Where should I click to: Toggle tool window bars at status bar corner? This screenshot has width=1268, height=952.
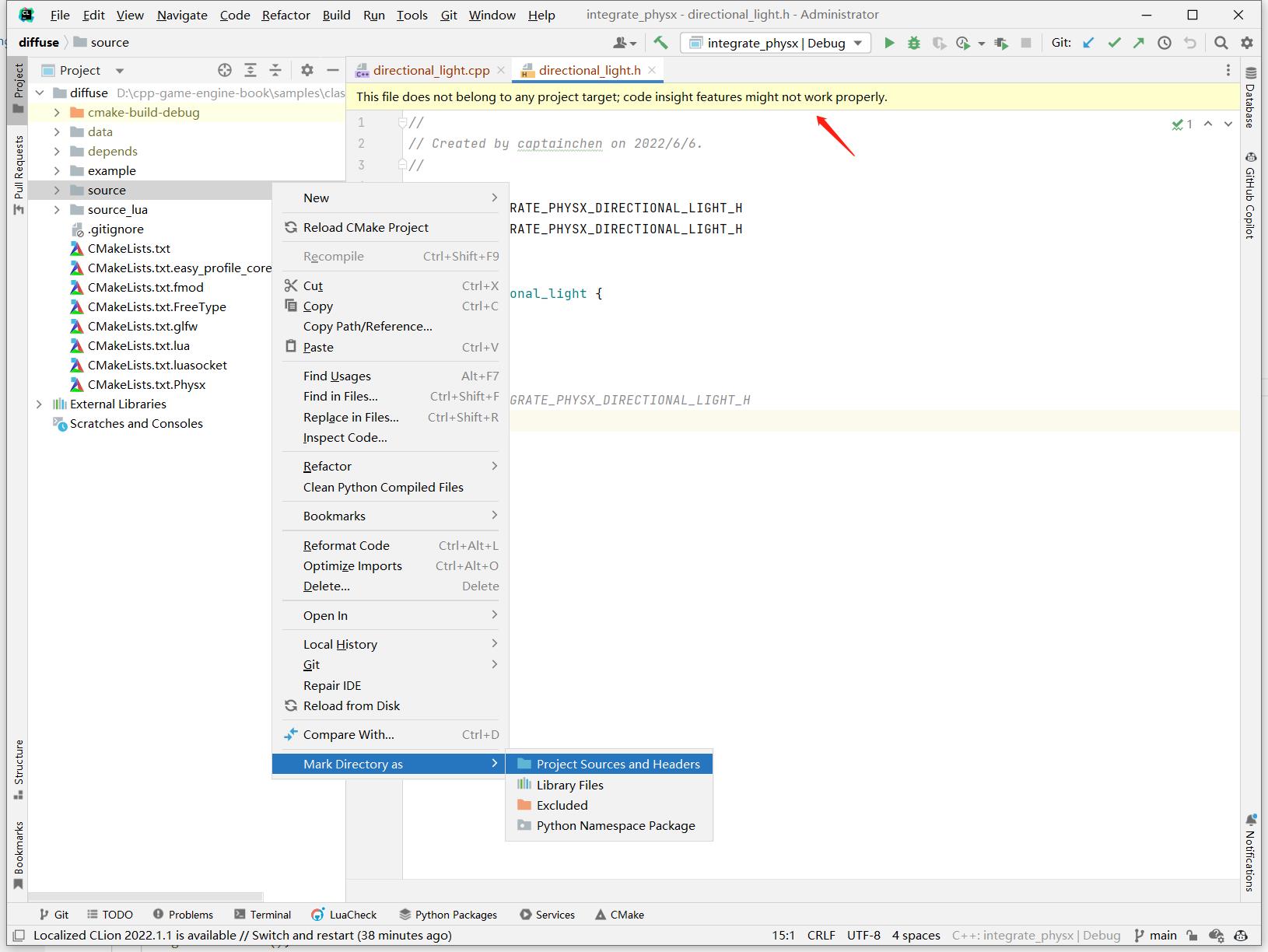tap(19, 935)
